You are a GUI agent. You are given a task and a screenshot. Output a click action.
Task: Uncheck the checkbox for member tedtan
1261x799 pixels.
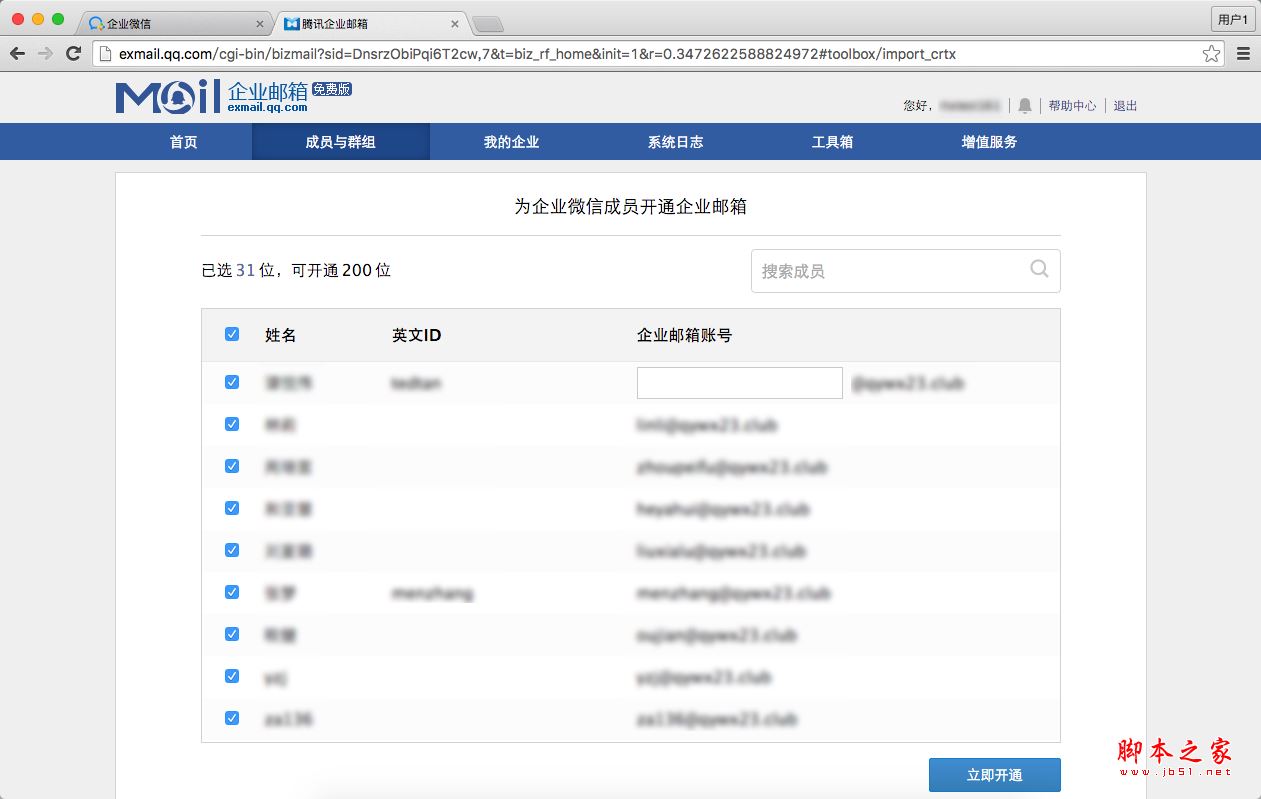(x=231, y=382)
